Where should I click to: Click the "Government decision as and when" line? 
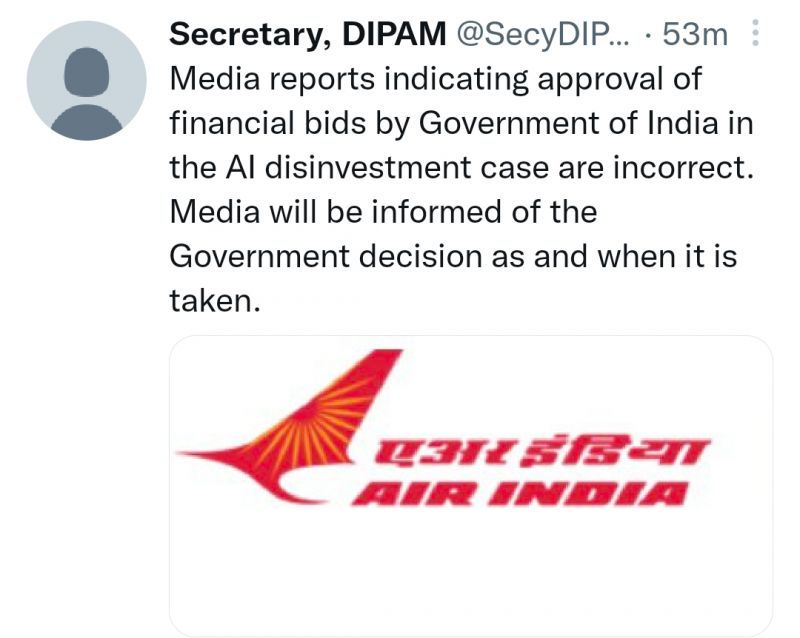(x=453, y=256)
